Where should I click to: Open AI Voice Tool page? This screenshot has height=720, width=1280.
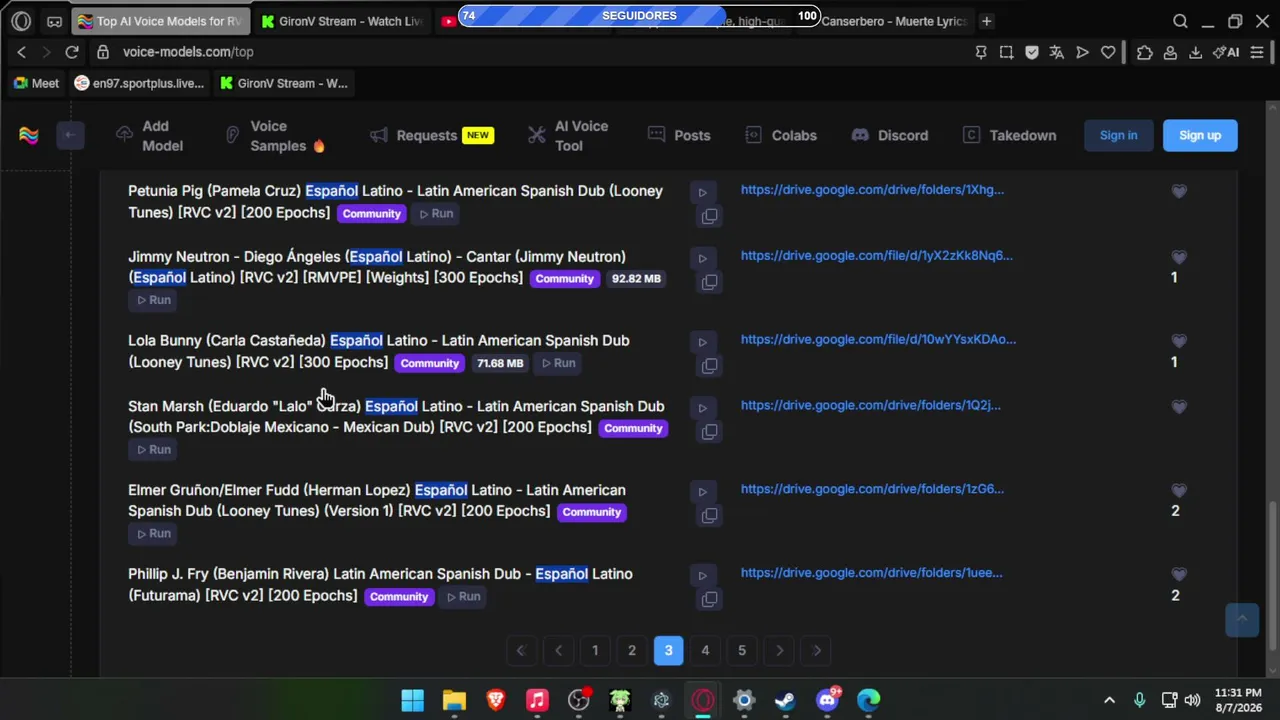click(x=569, y=135)
